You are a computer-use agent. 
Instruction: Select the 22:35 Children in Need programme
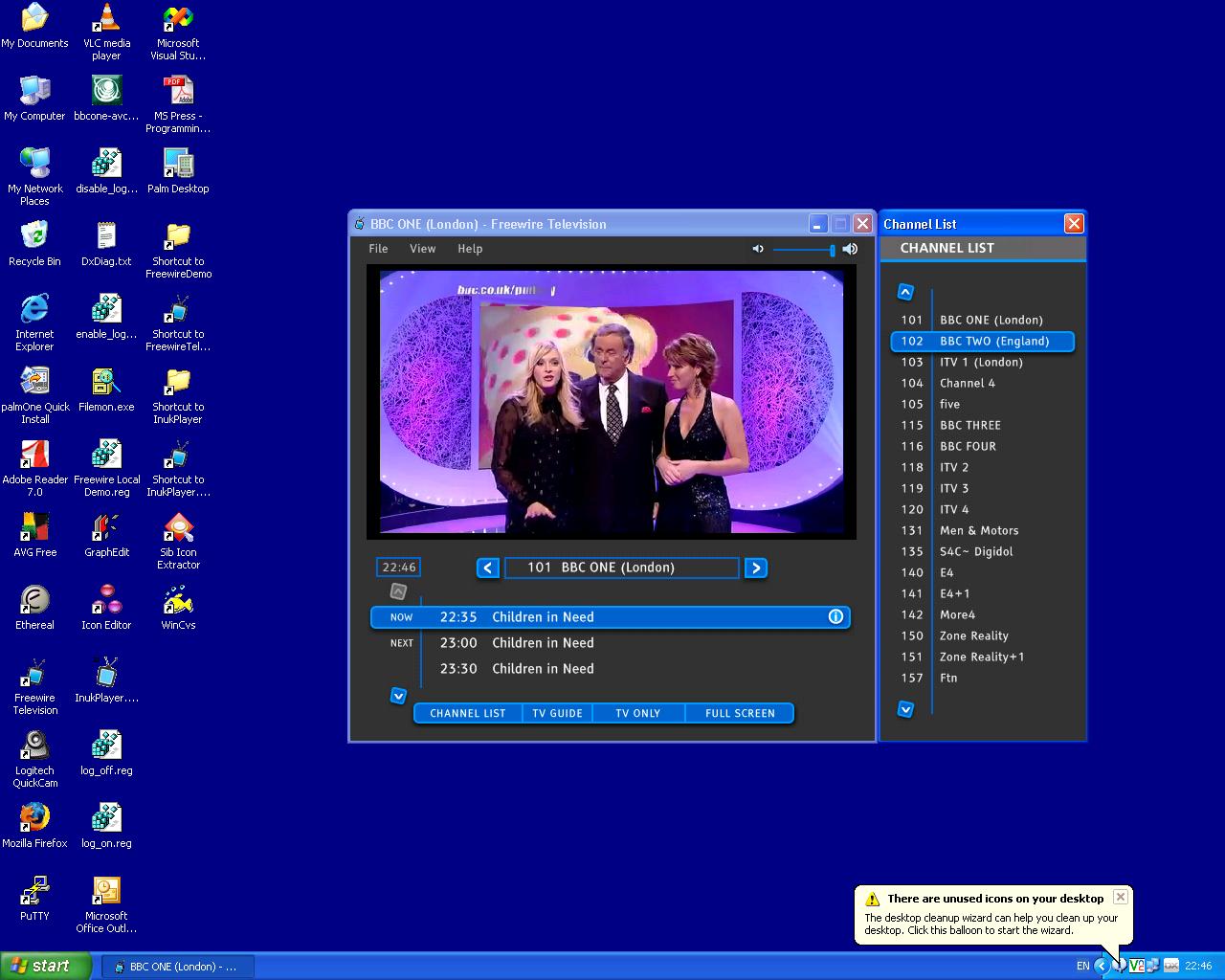611,617
